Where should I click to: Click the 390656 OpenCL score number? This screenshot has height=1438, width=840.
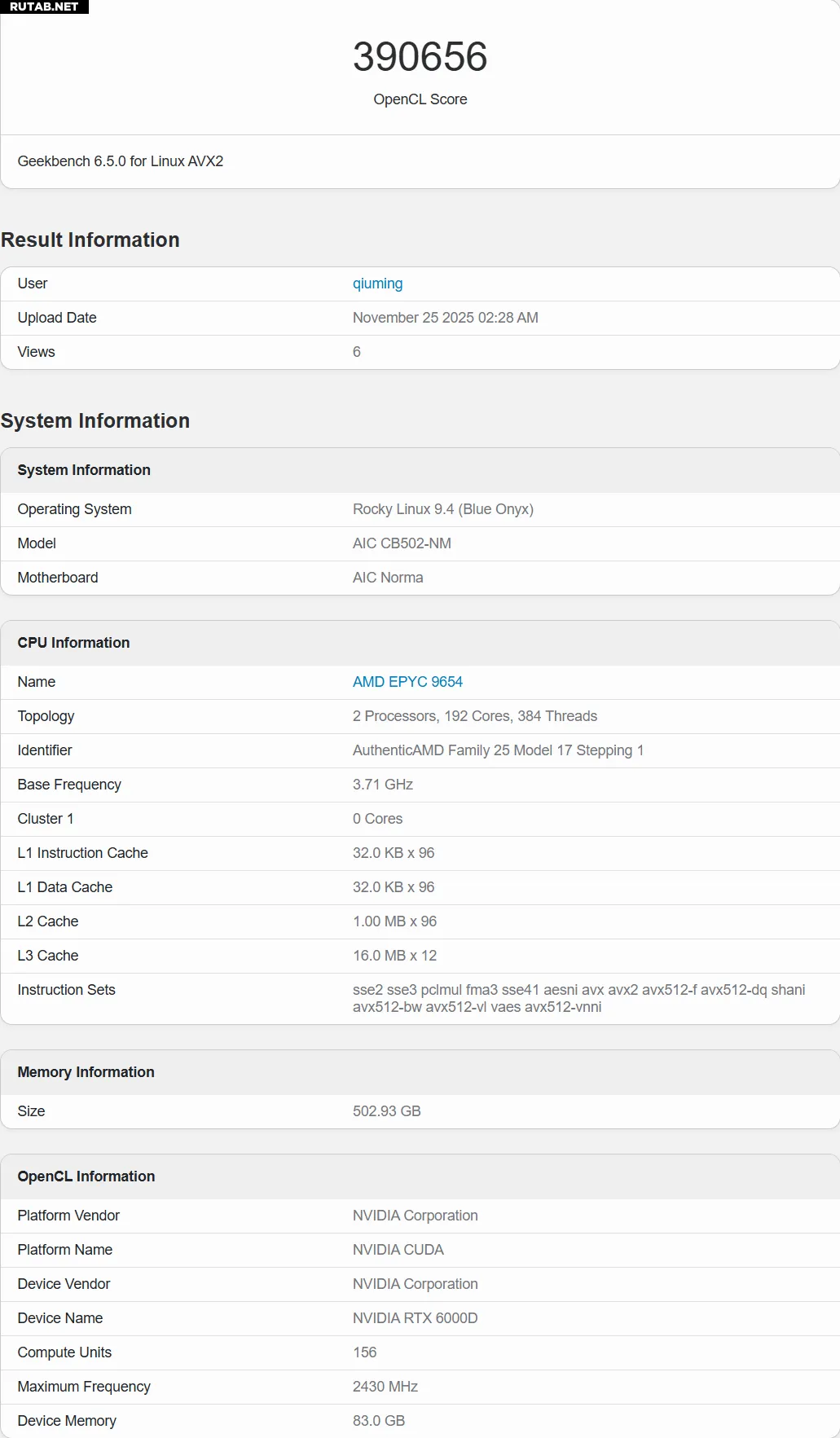point(420,57)
